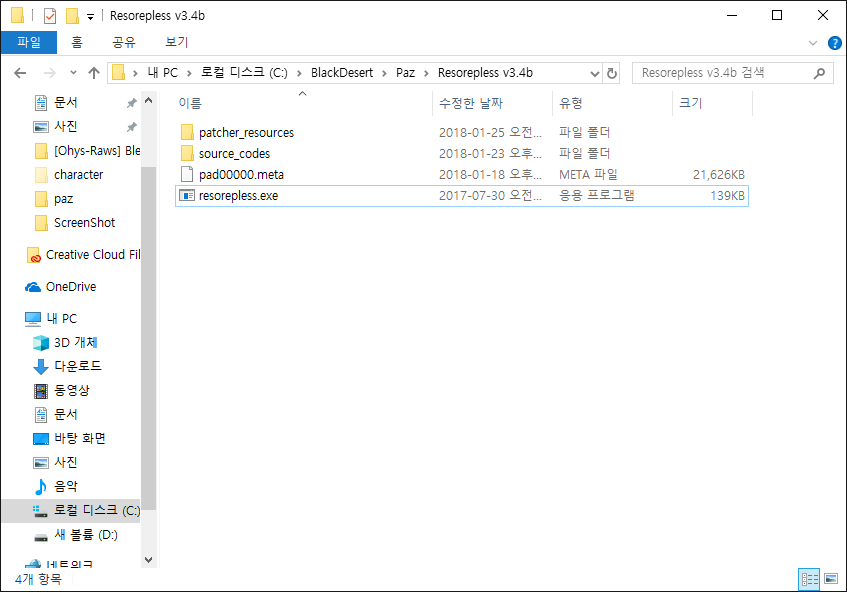The height and width of the screenshot is (592, 847).
Task: Open the 보기 ribbon tab
Action: coord(176,42)
